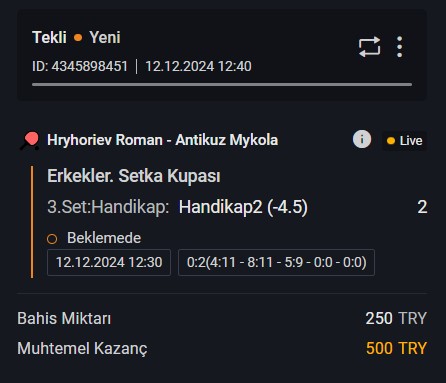The image size is (446, 383).
Task: Click the live score 0:2 box
Action: (276, 262)
